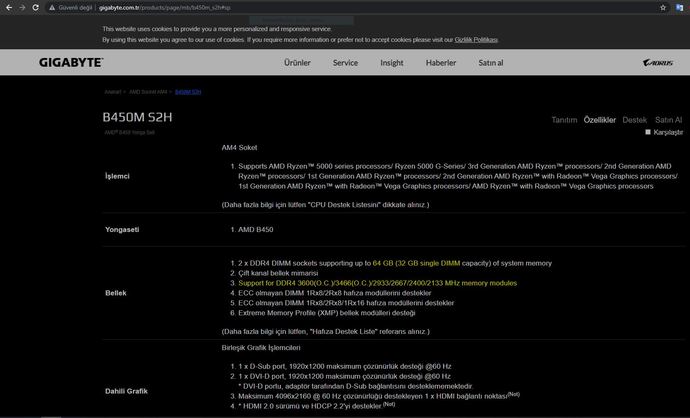Click the first breadcrumb home link
The image size is (690, 418).
113,92
